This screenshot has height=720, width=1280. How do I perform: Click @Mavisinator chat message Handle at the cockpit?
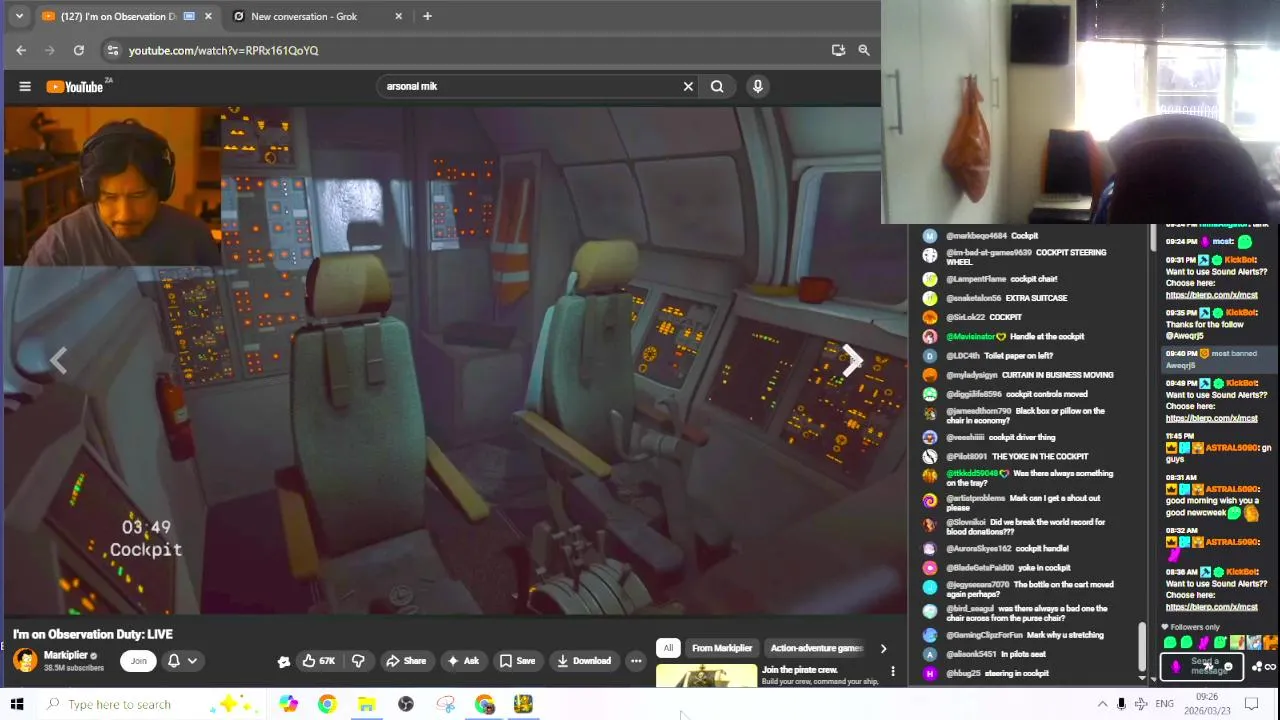[x=1015, y=337]
